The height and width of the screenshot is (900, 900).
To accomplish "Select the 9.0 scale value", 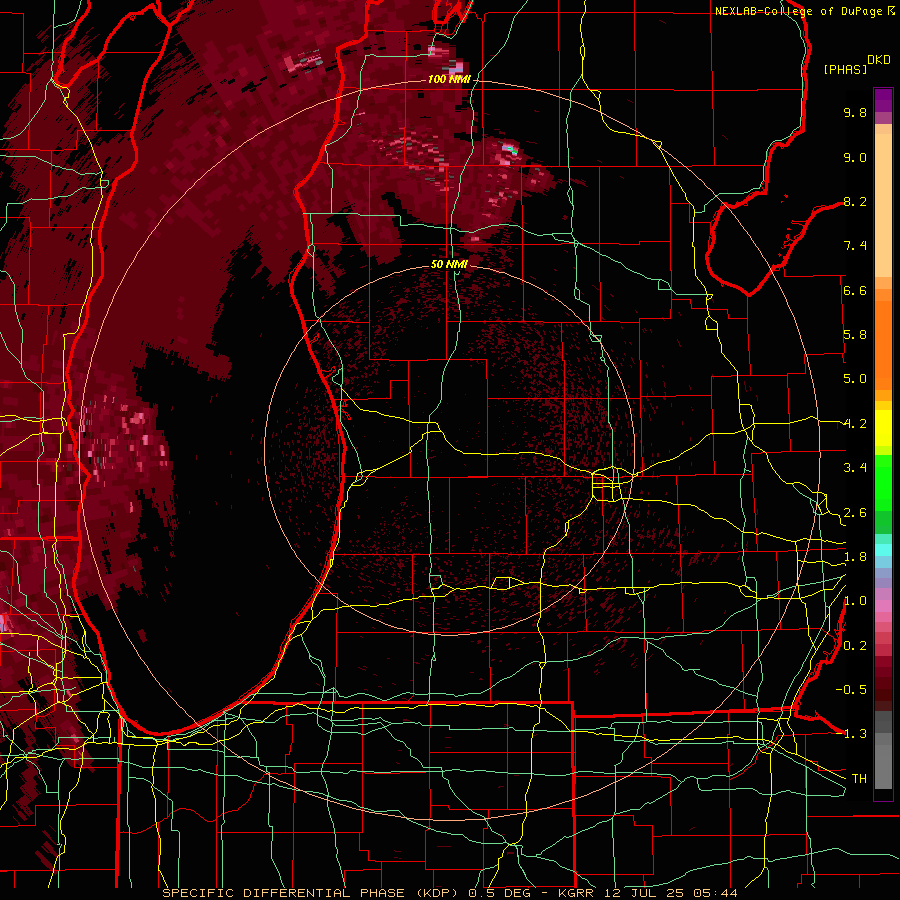I will (855, 157).
